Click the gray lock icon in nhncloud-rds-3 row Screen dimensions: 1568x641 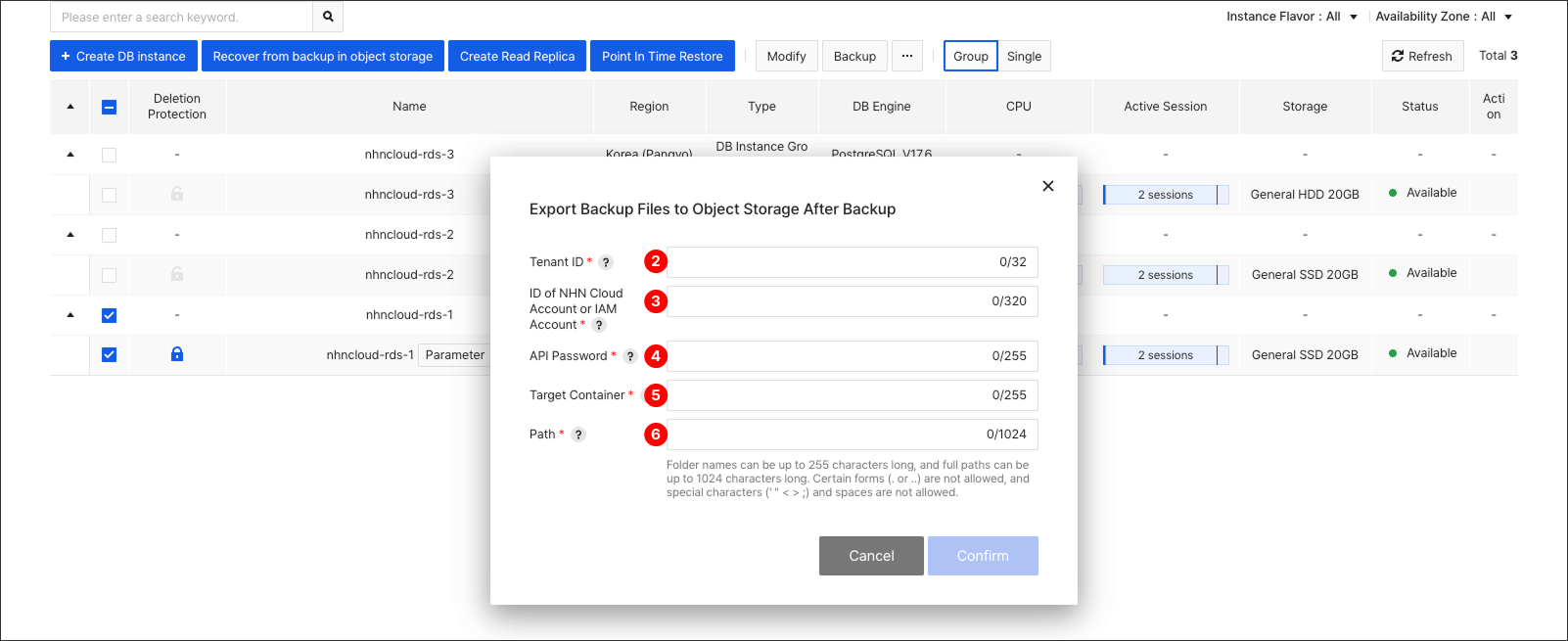[177, 194]
